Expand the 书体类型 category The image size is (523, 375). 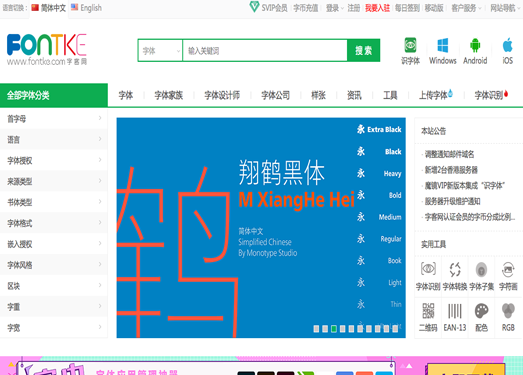coord(54,202)
